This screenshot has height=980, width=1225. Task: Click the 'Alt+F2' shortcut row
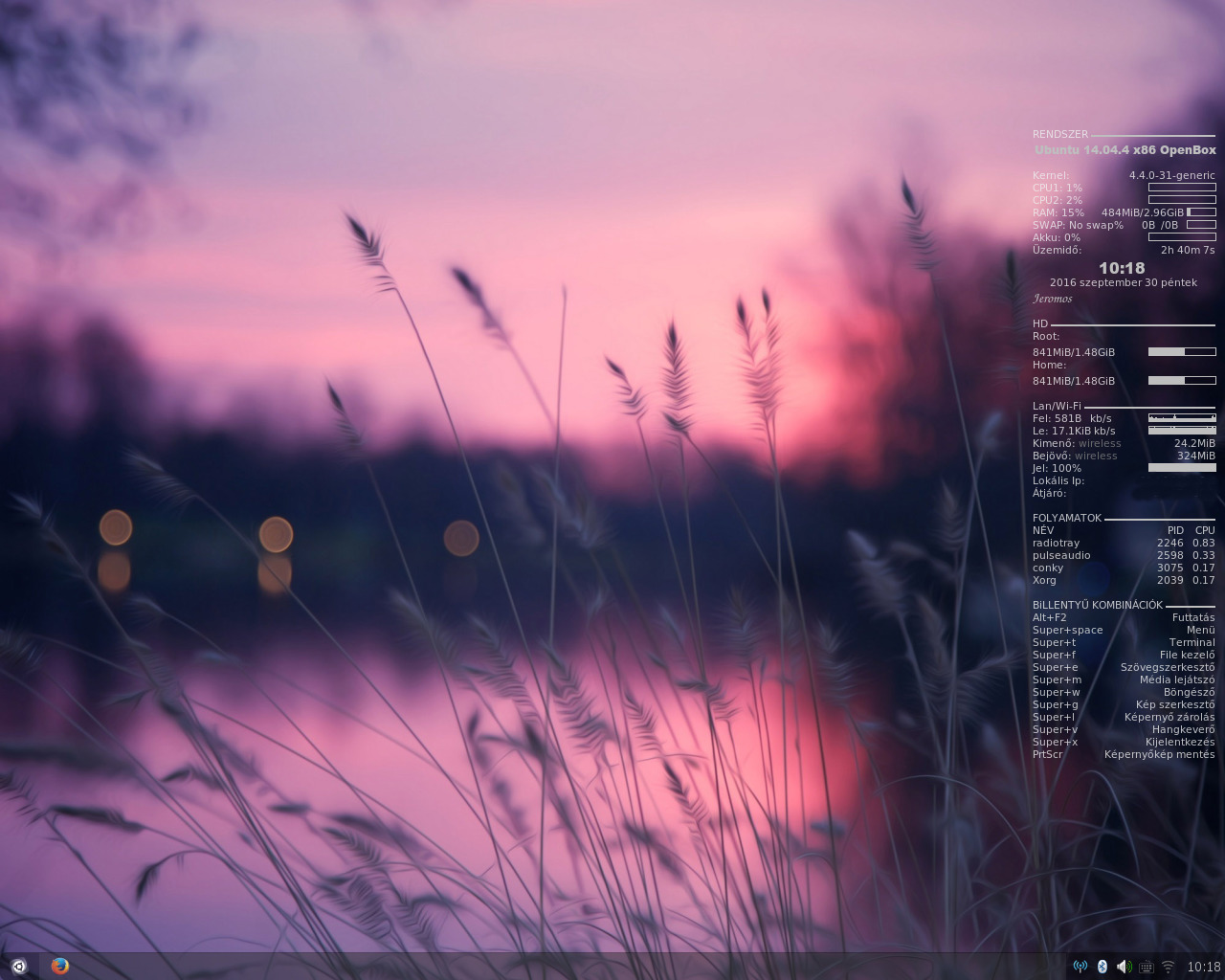[1124, 617]
